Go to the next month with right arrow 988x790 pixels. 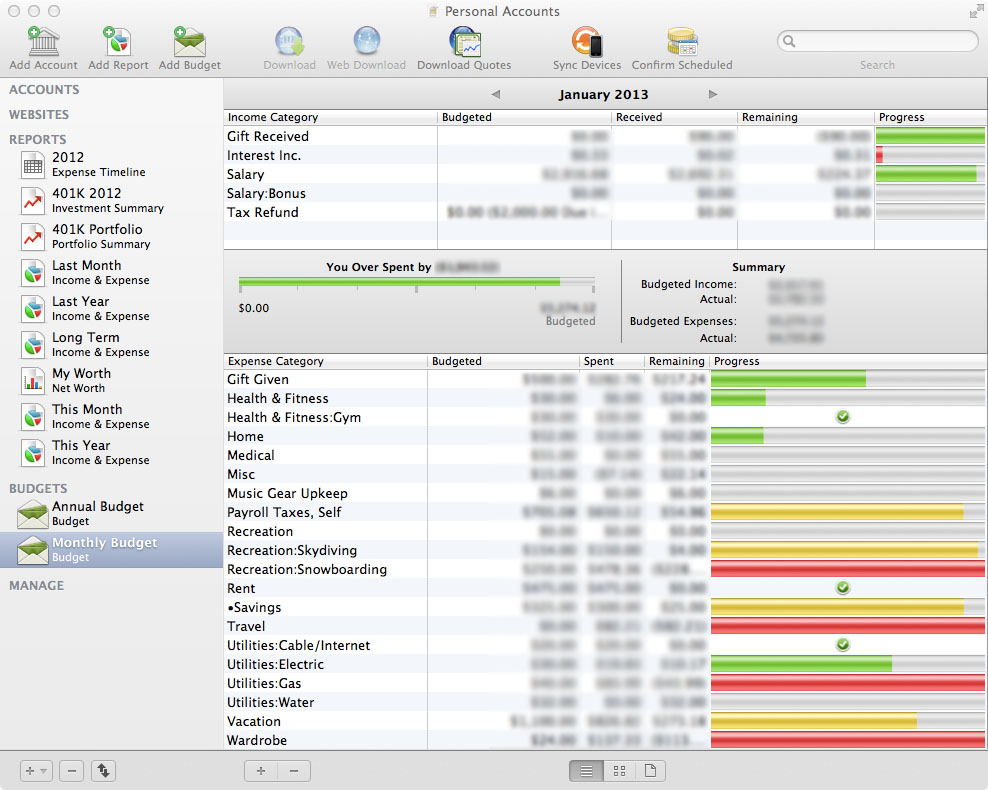click(713, 95)
